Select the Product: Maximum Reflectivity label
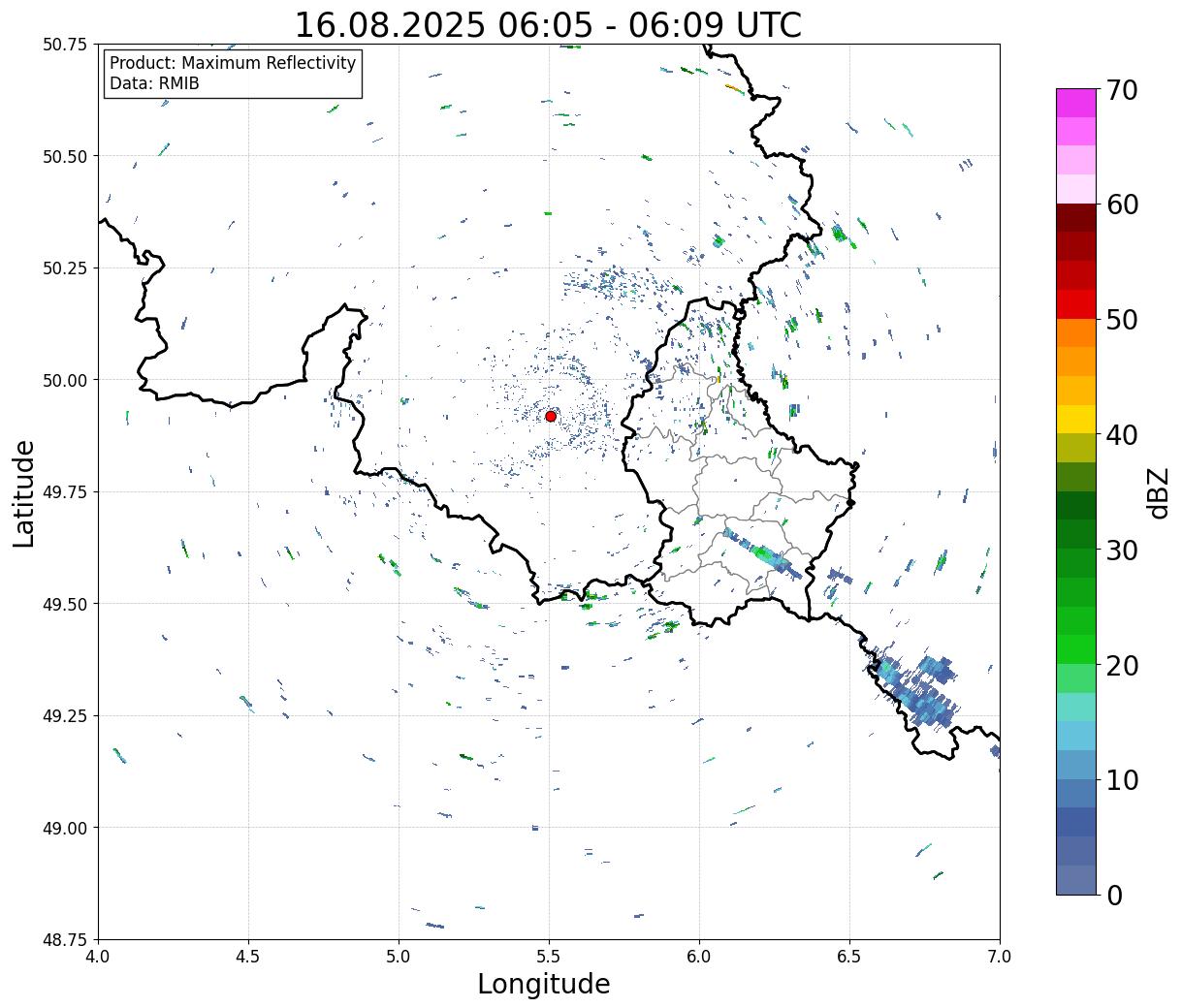The width and height of the screenshot is (1182, 1008). (x=233, y=63)
